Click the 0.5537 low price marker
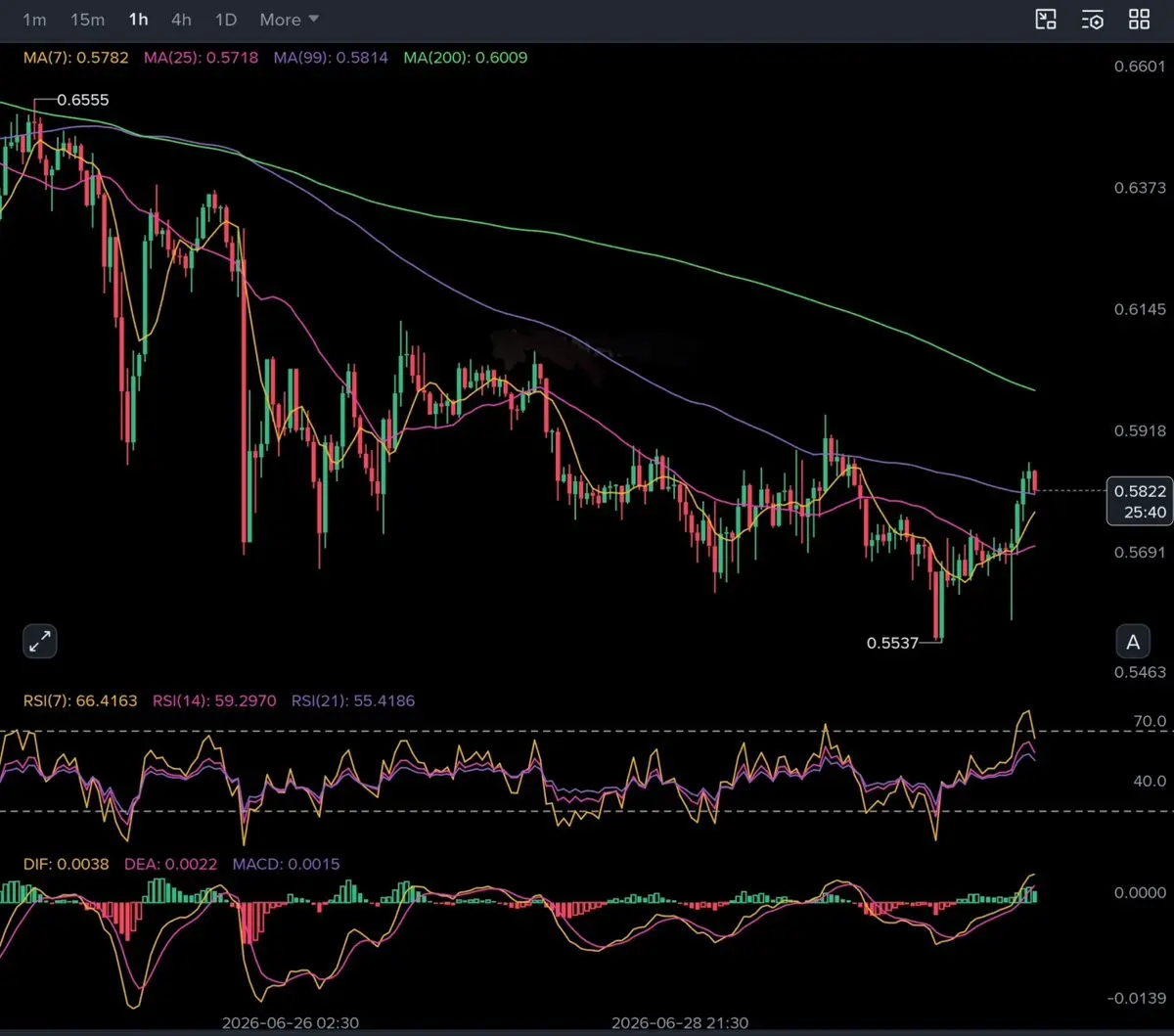The height and width of the screenshot is (1036, 1174). tap(892, 643)
